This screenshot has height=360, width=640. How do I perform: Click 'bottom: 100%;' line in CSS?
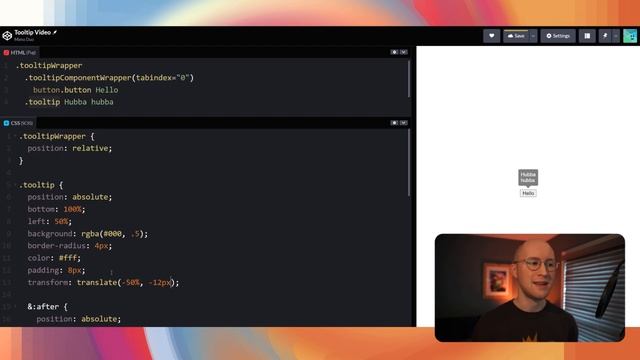56,209
